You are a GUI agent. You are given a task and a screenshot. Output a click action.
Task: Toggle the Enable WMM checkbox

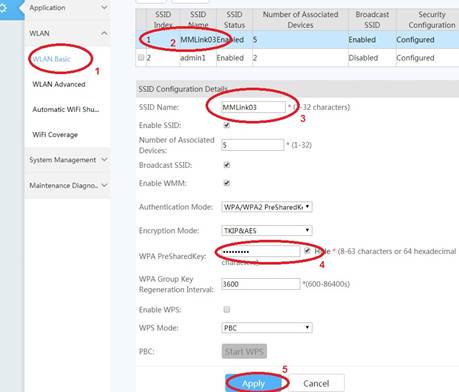click(x=227, y=183)
